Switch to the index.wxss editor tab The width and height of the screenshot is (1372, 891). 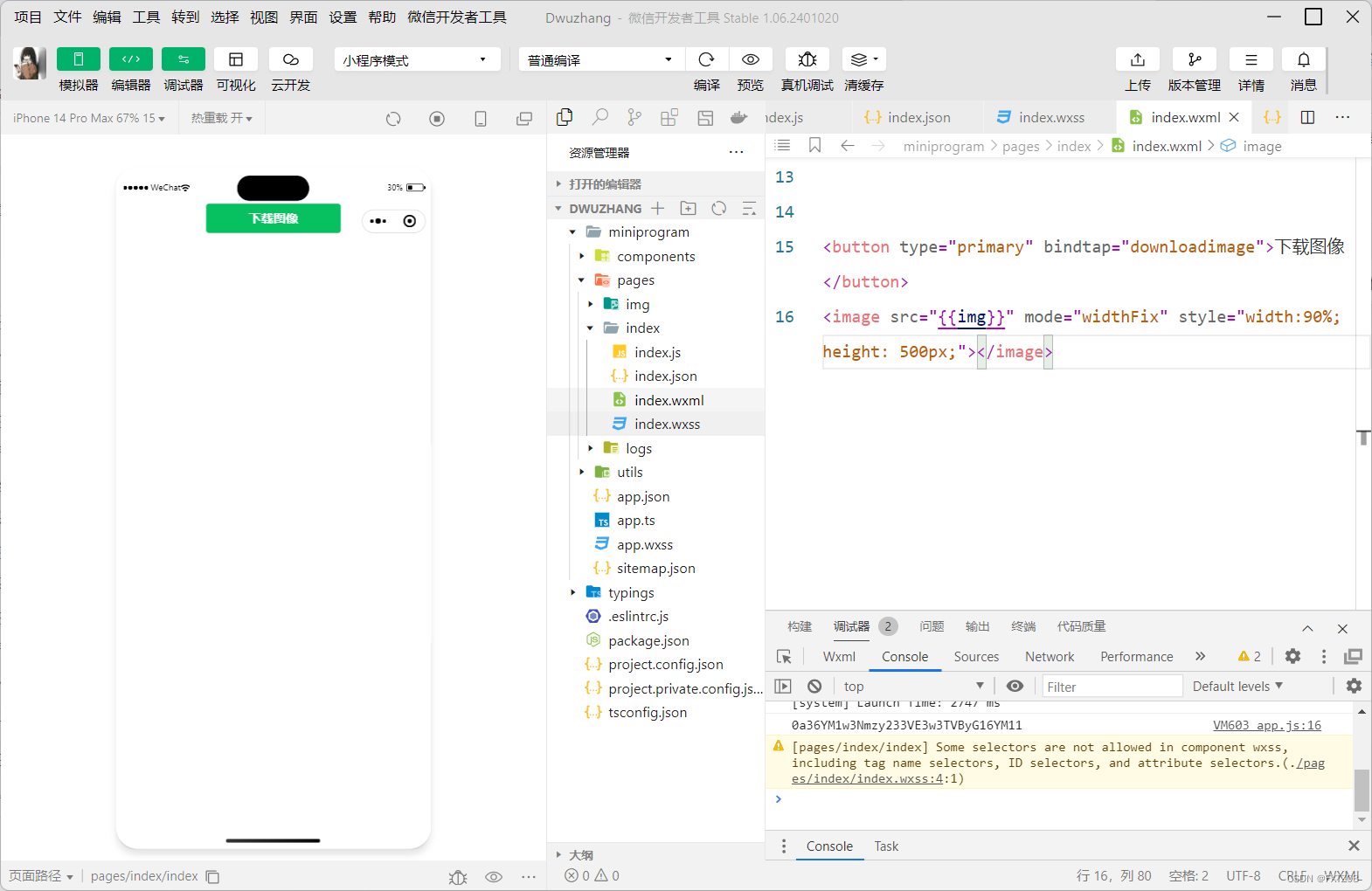[1051, 118]
